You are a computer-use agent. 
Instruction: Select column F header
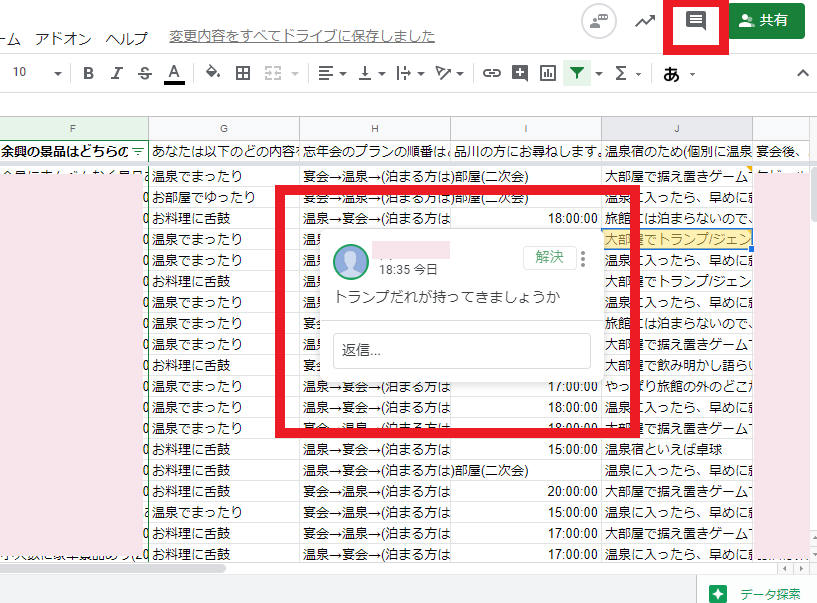pos(73,128)
